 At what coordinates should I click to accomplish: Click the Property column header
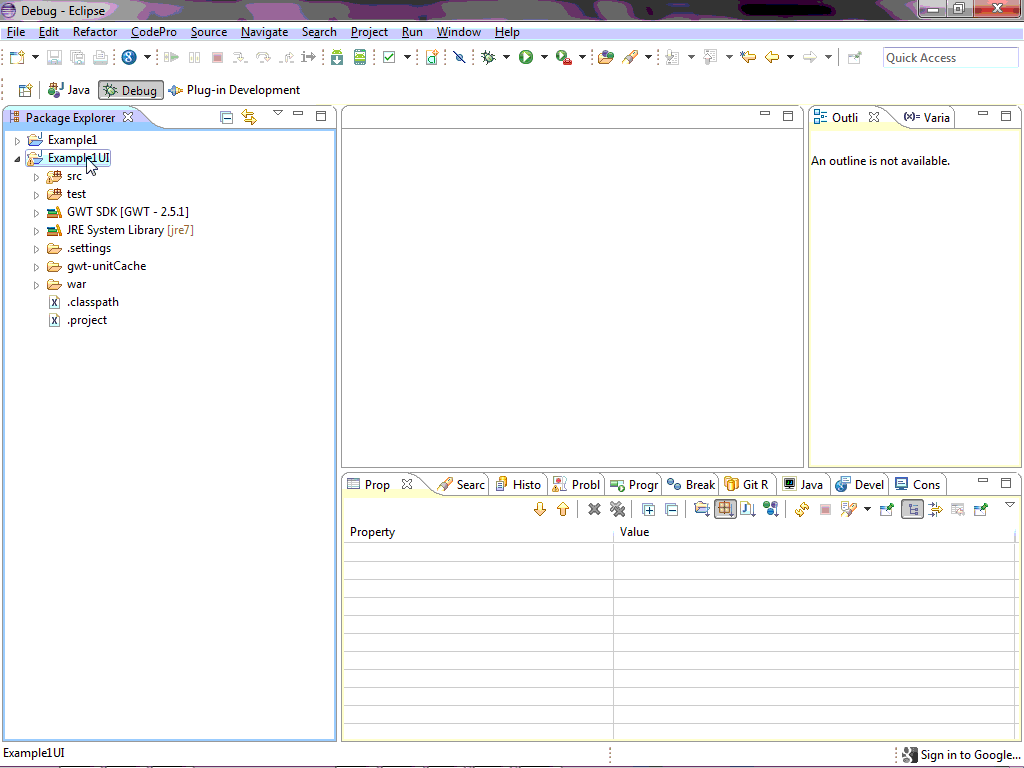pyautogui.click(x=479, y=532)
